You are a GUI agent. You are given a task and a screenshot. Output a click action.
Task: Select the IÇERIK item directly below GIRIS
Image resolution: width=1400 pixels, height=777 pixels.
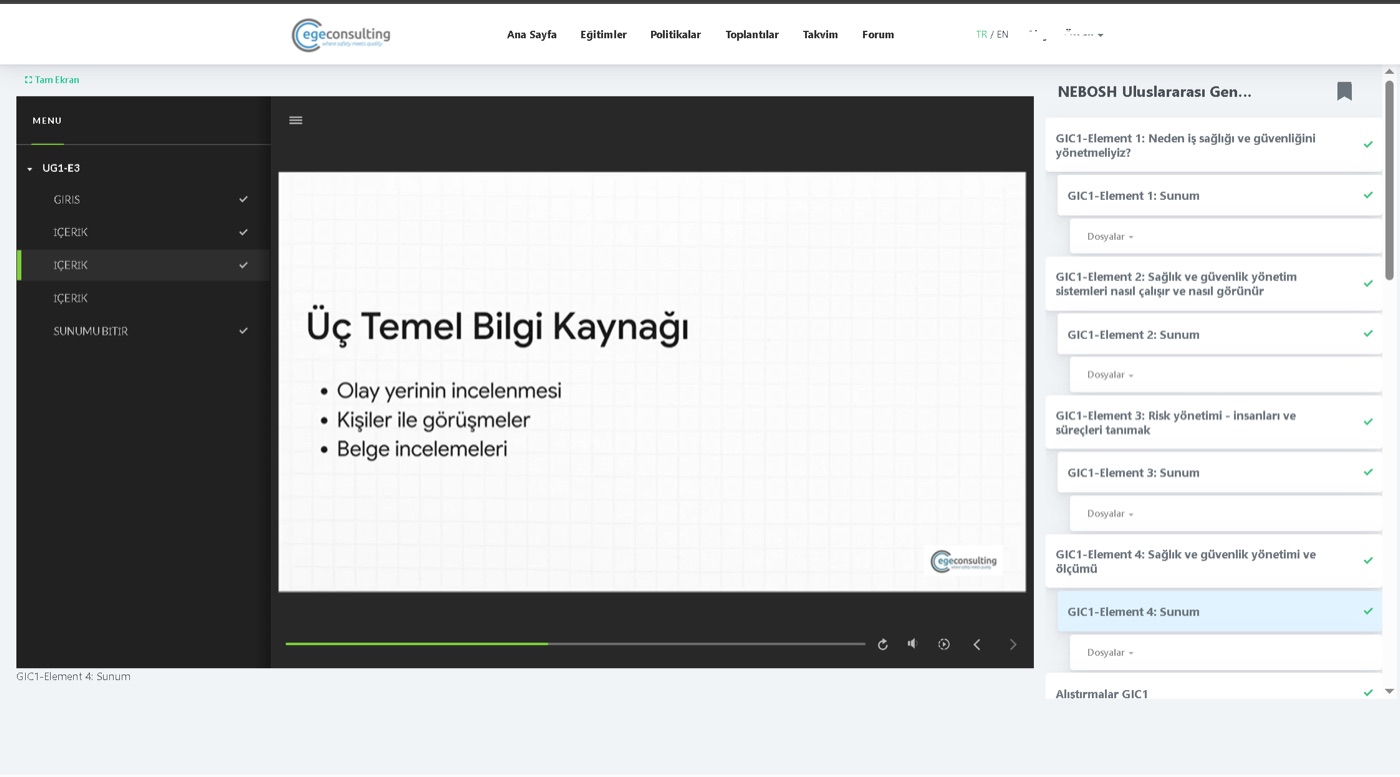click(x=143, y=232)
